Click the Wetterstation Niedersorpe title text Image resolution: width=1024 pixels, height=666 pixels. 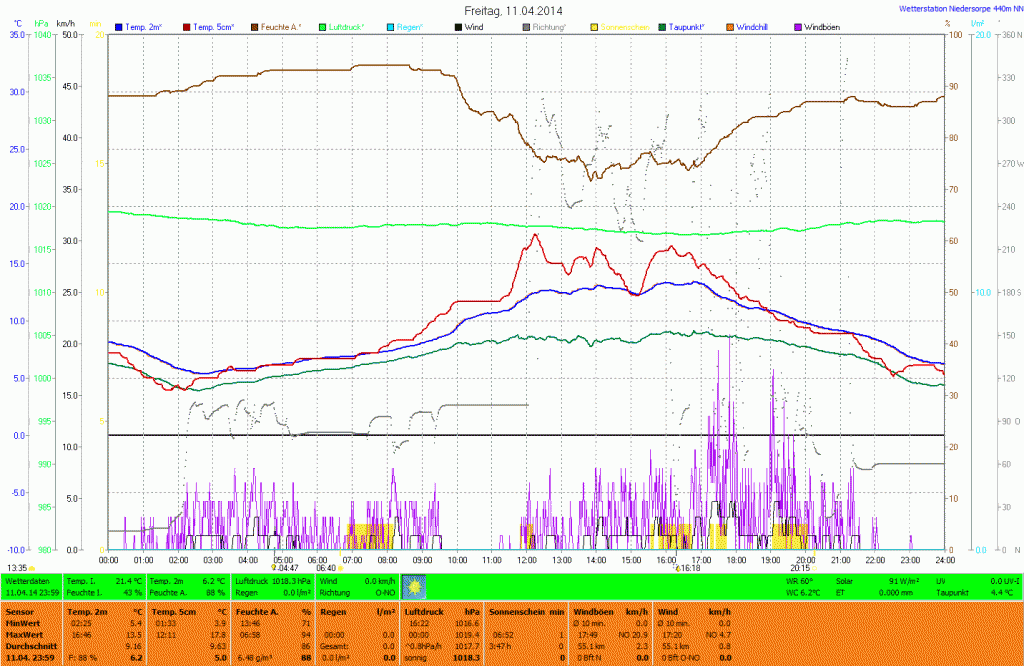(x=955, y=8)
